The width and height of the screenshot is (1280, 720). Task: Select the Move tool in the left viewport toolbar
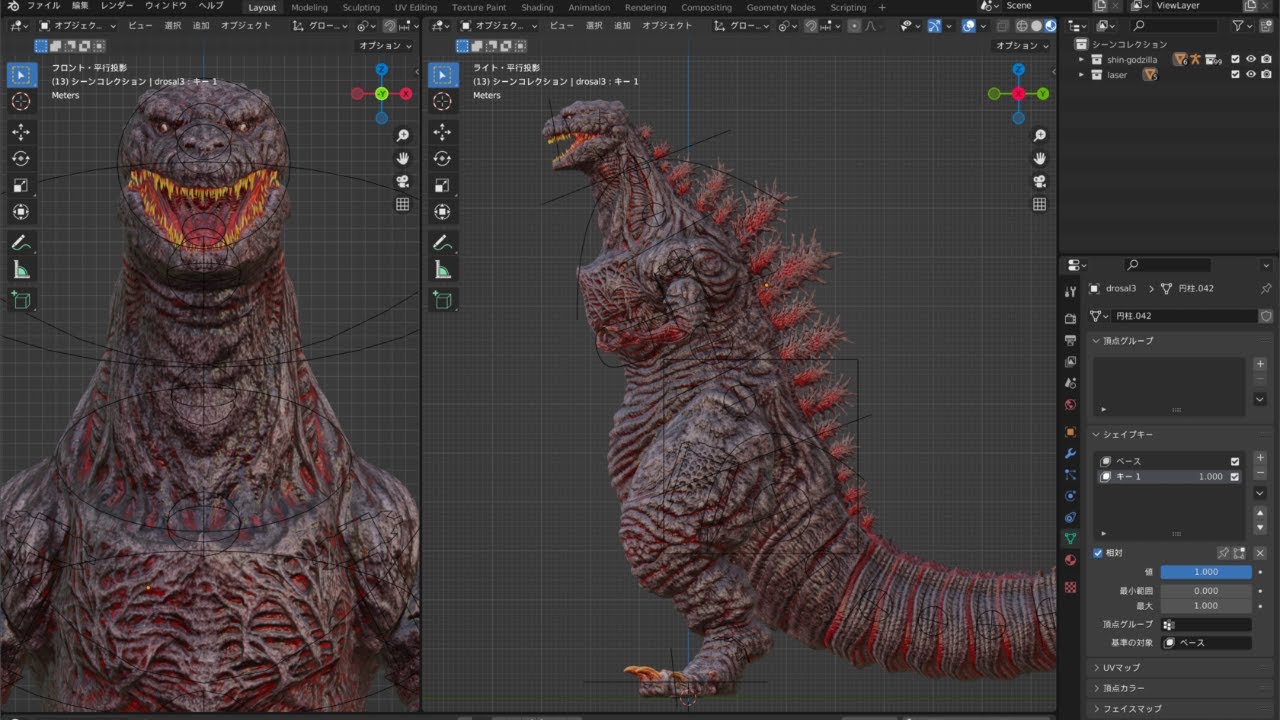click(x=22, y=131)
